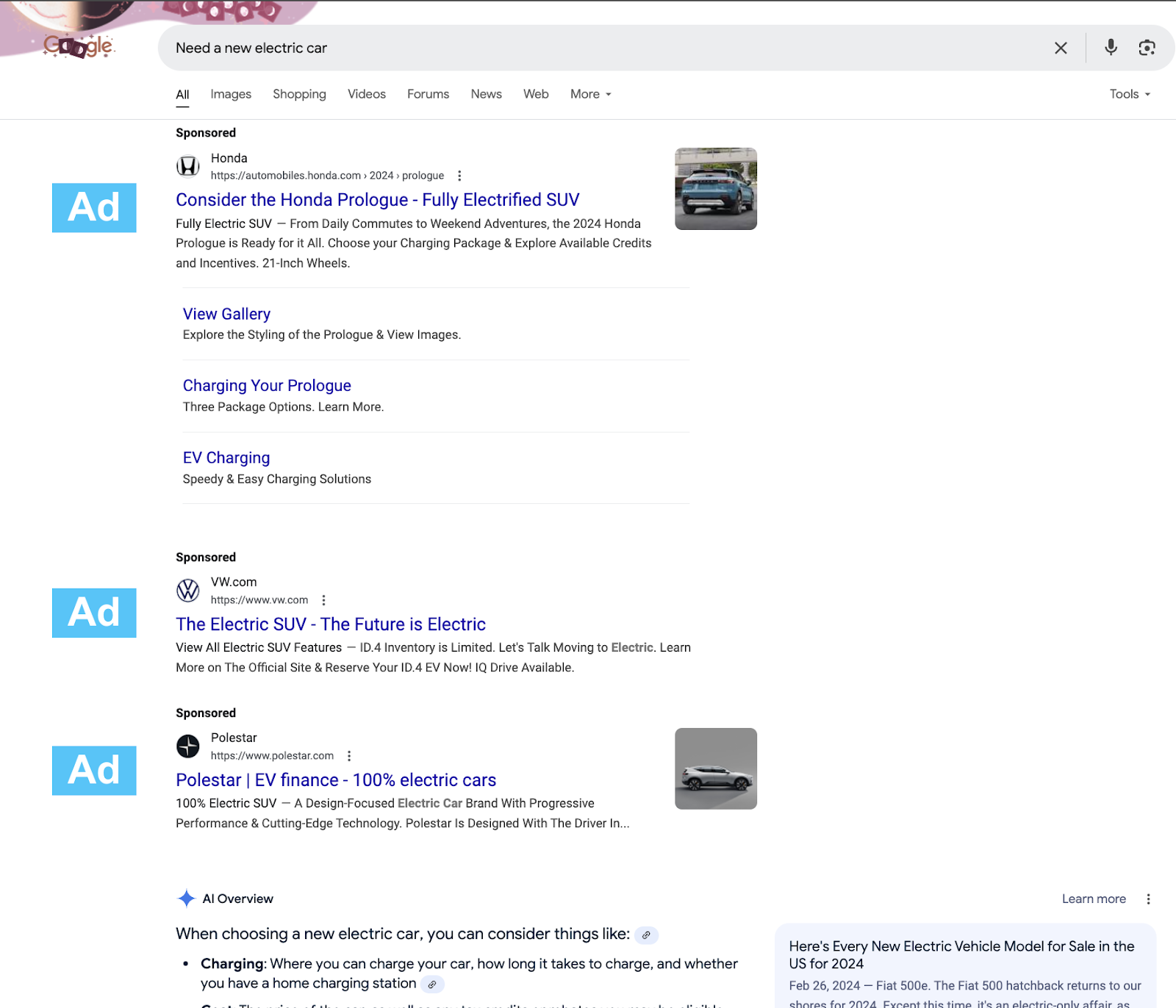Click the grey Polestar car thumbnail

[716, 768]
